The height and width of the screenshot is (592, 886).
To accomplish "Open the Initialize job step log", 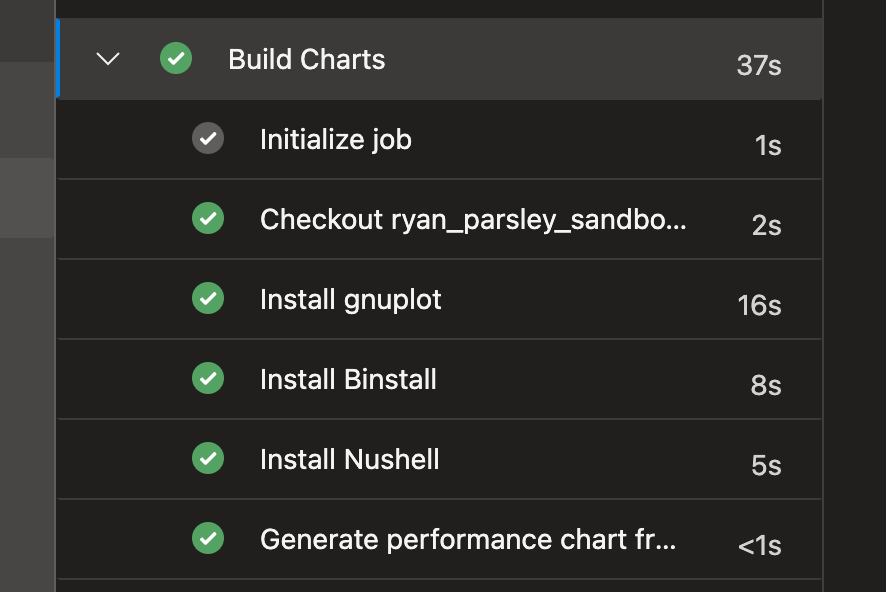I will [x=335, y=139].
